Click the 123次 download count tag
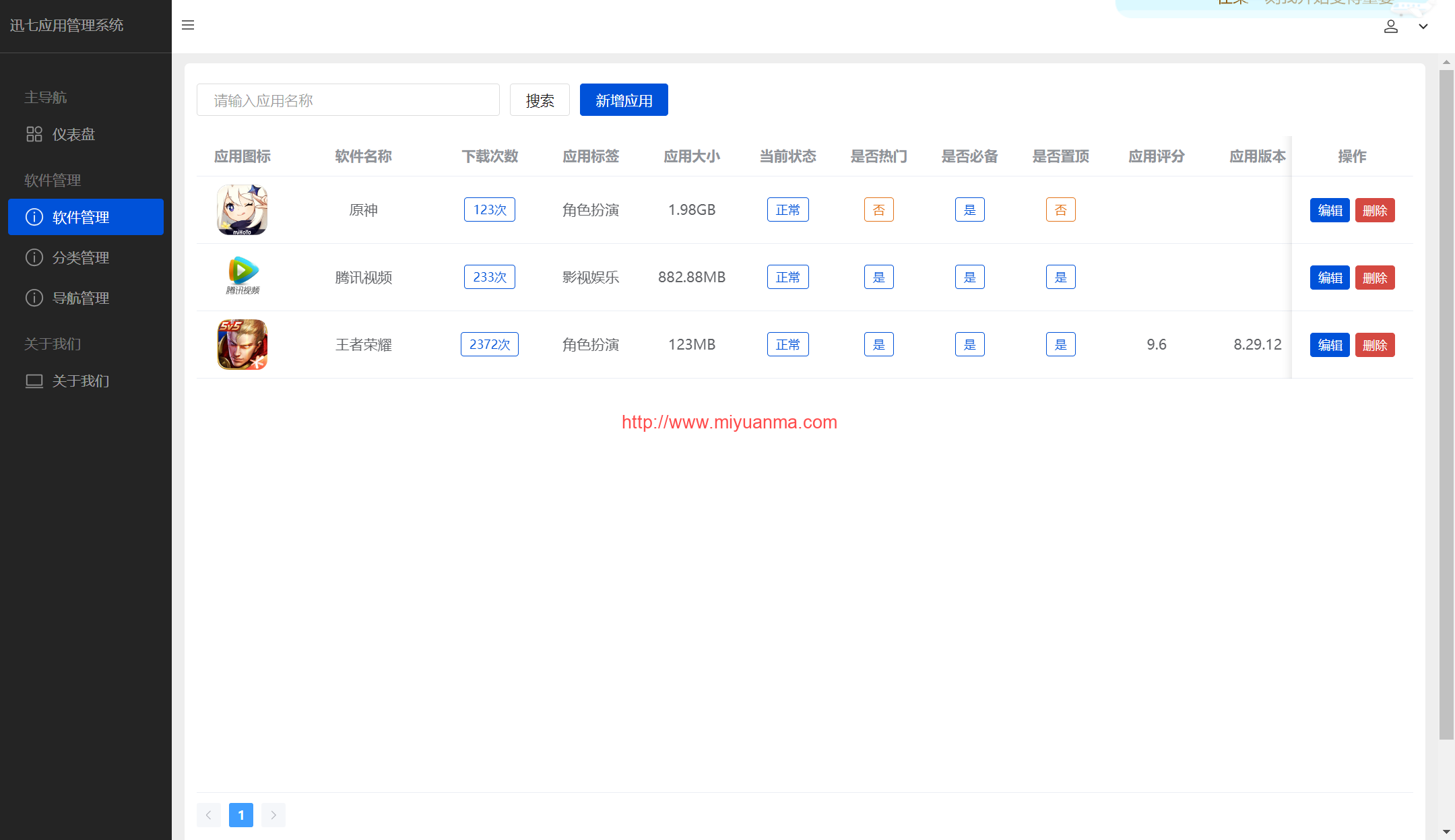 pyautogui.click(x=490, y=209)
